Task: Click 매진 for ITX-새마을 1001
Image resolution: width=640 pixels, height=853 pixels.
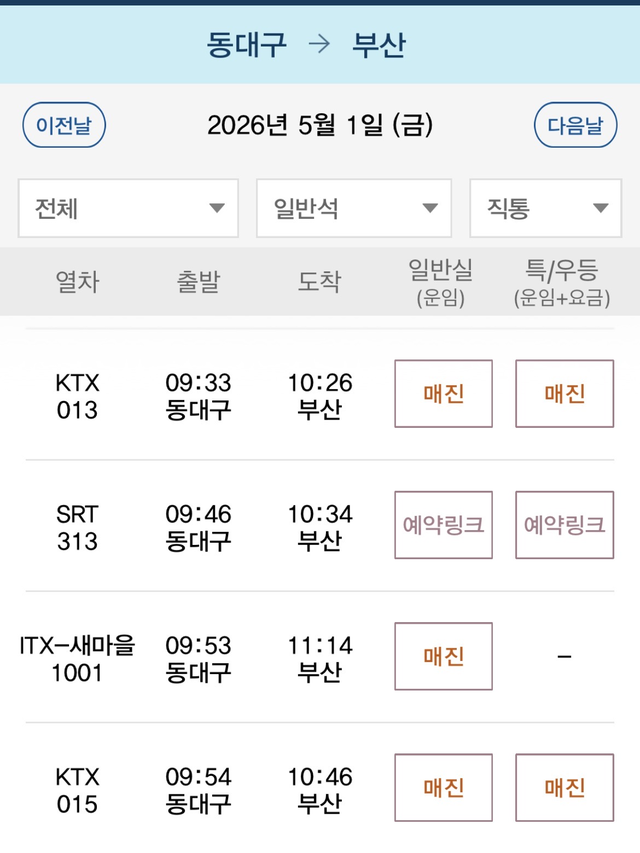Action: [443, 656]
